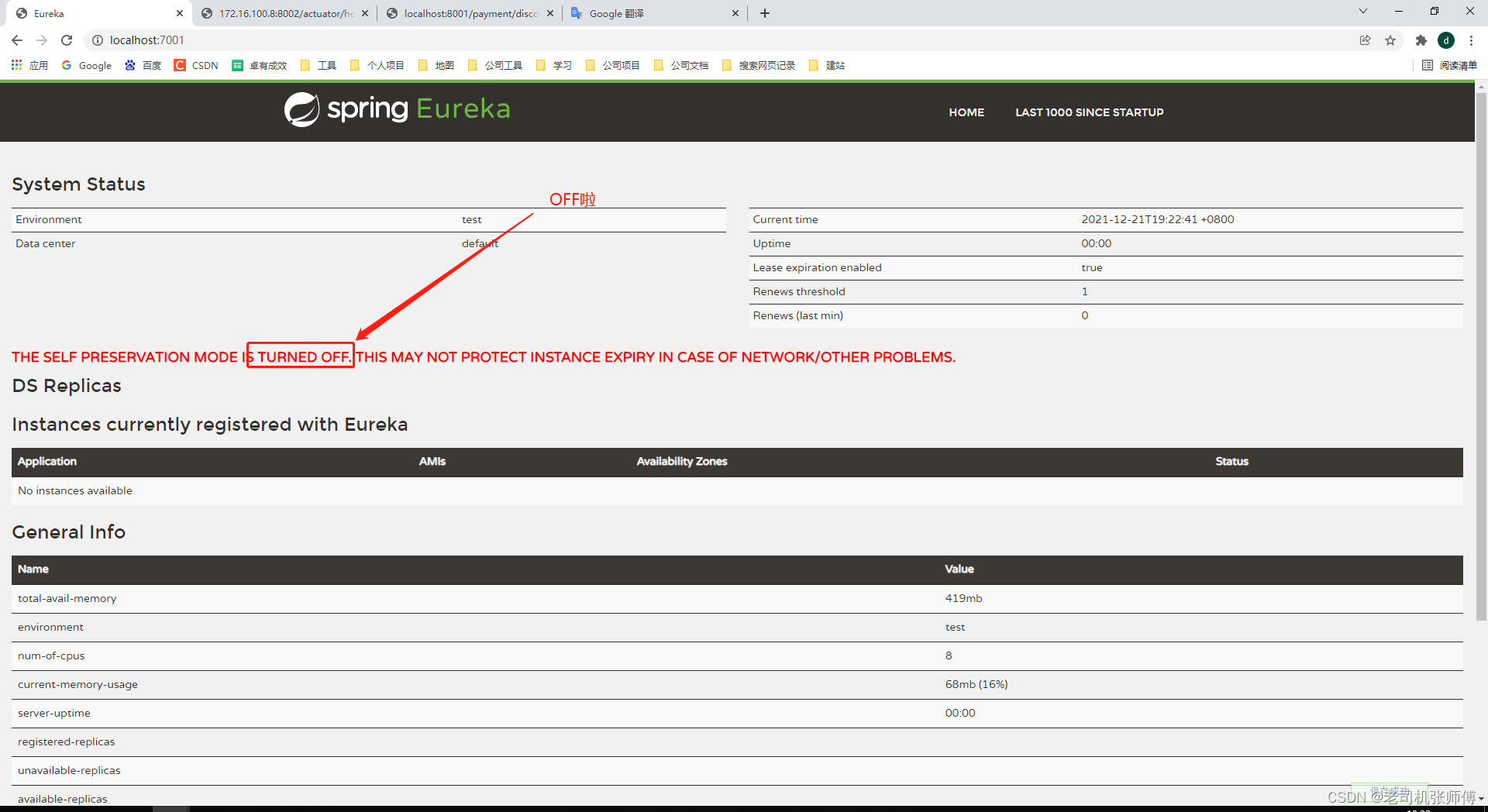Viewport: 1488px width, 812px height.
Task: Open the tab search chevron
Action: tap(1363, 12)
